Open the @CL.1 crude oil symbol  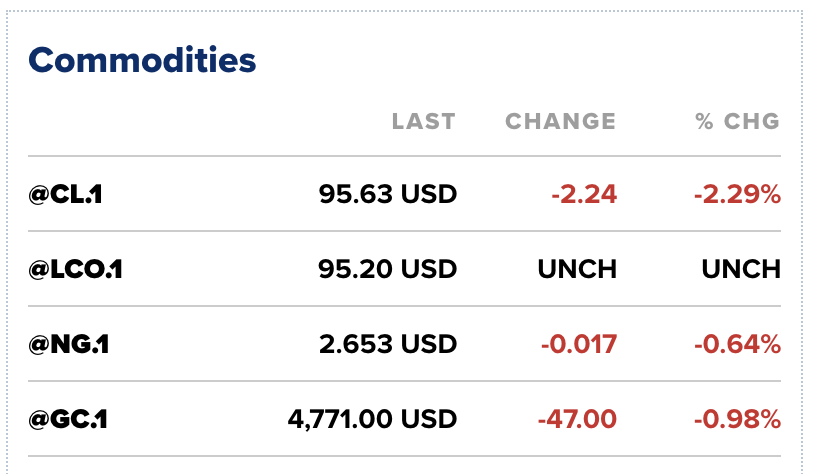tap(66, 195)
